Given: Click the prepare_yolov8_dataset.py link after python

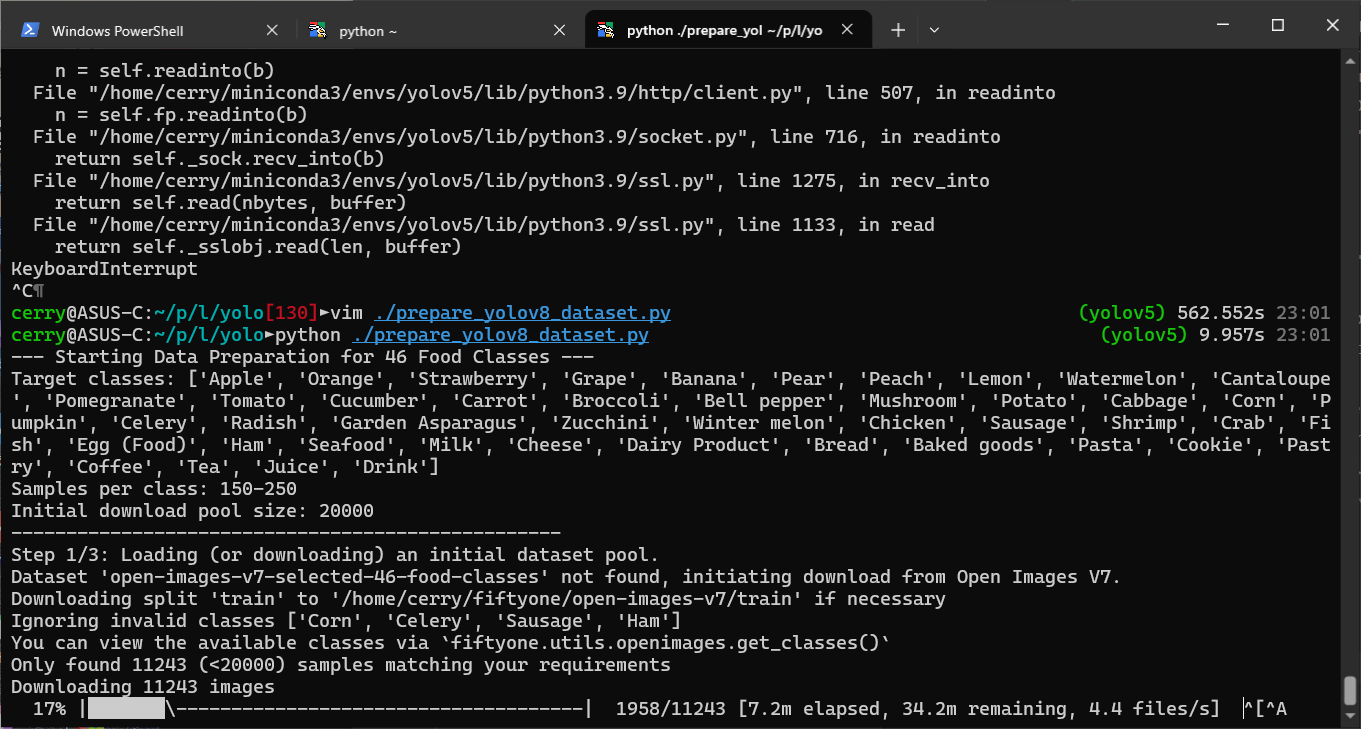Looking at the screenshot, I should click(x=500, y=335).
